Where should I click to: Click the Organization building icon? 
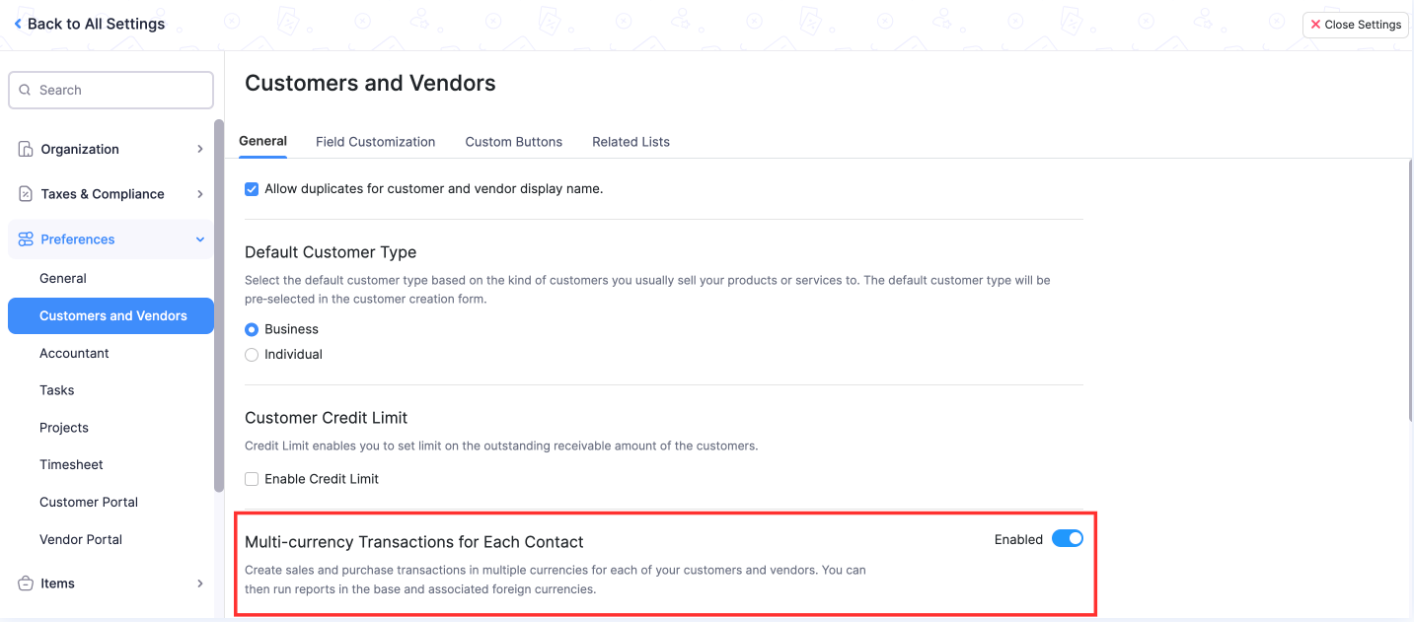point(26,149)
